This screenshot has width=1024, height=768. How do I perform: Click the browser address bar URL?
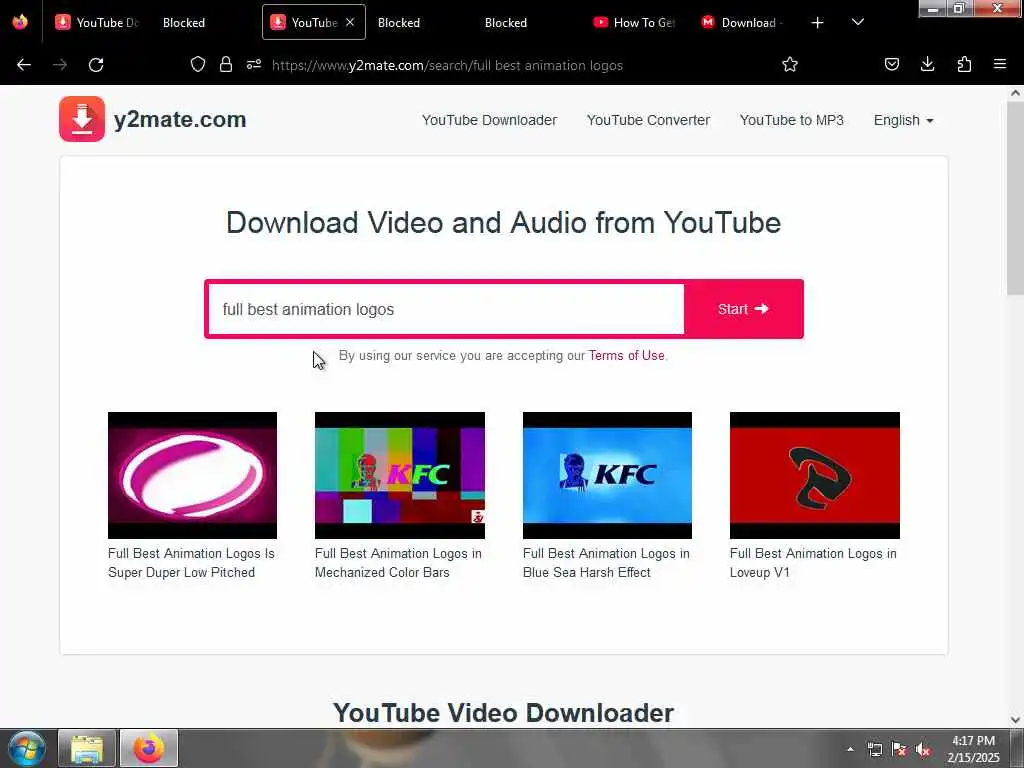447,65
